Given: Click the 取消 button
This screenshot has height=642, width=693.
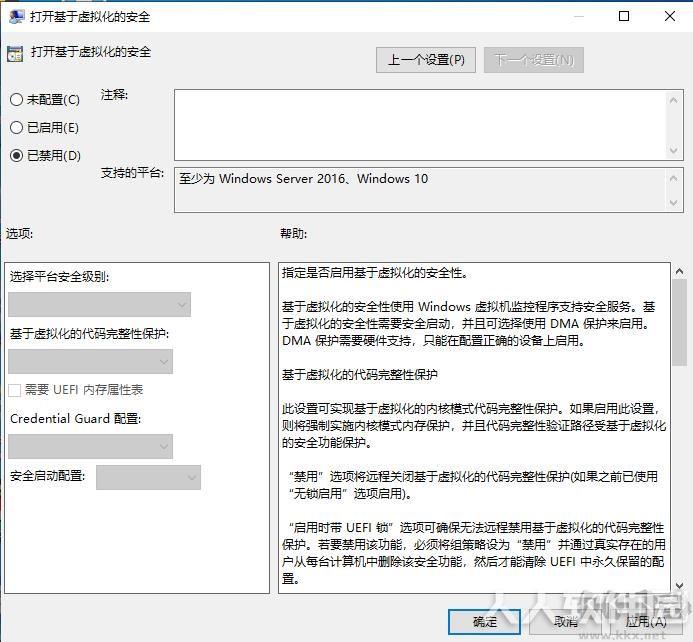Looking at the screenshot, I should [565, 622].
